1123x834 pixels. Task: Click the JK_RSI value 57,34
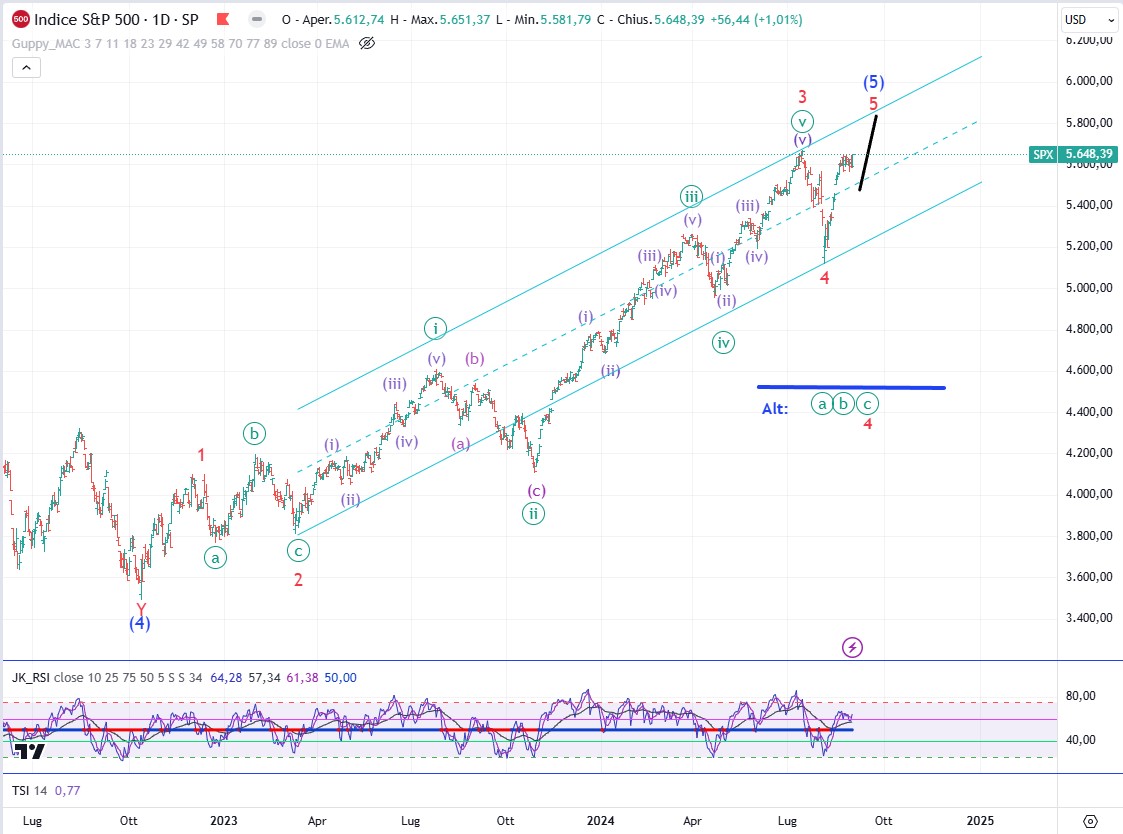click(264, 678)
